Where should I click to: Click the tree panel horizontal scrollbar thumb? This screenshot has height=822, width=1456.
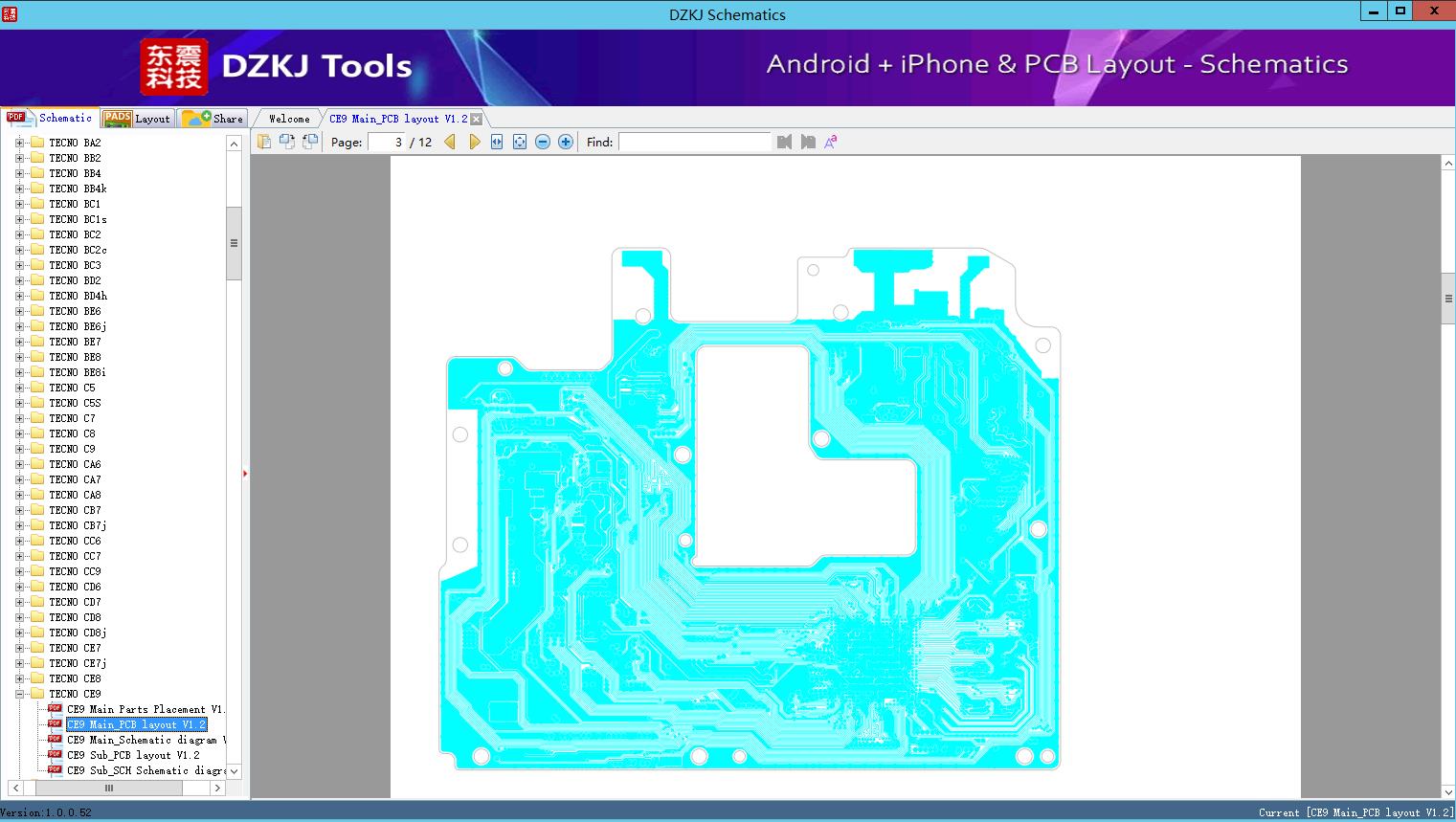[x=108, y=788]
